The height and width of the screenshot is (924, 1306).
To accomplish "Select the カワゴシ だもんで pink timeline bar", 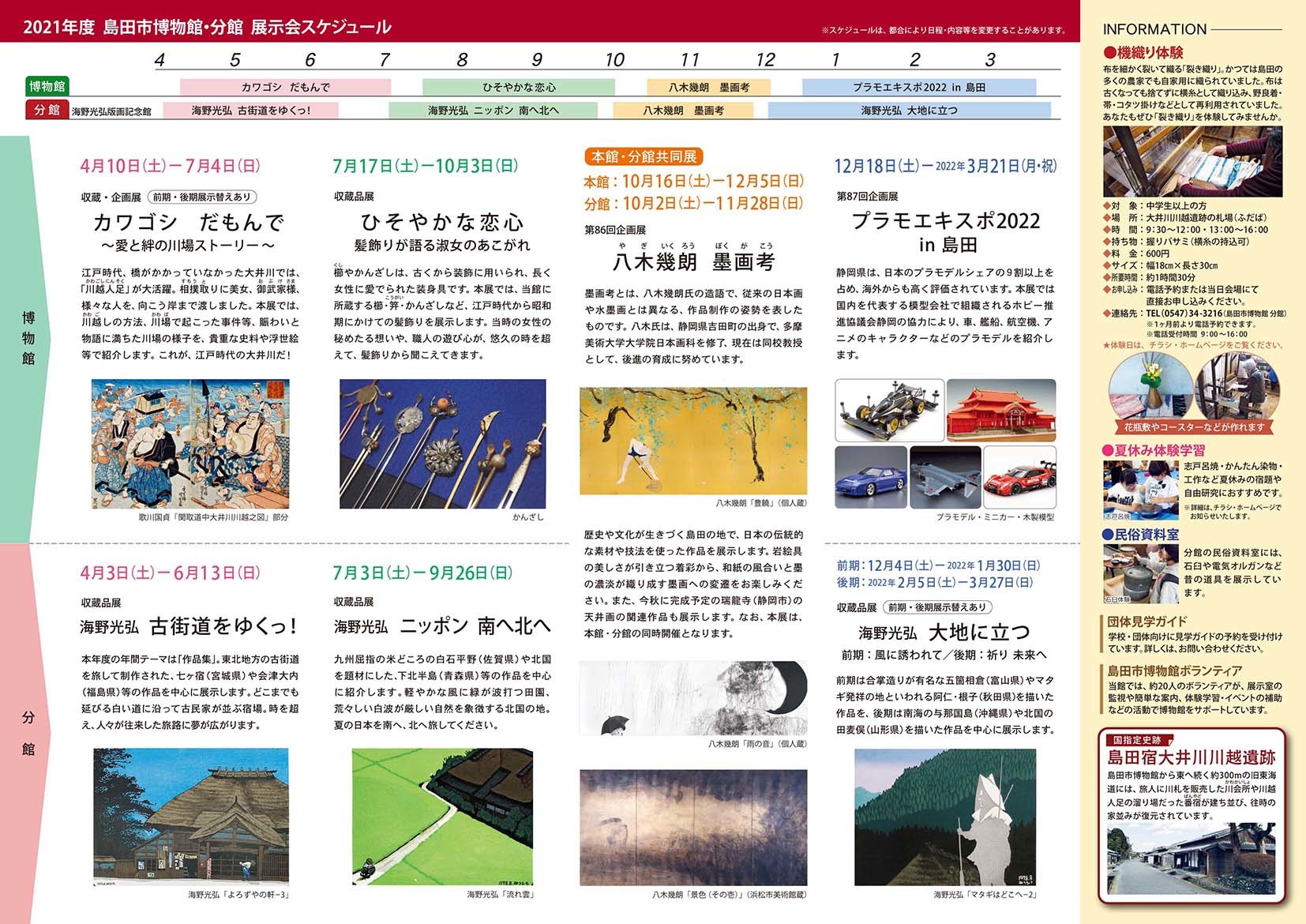I will pos(285,87).
